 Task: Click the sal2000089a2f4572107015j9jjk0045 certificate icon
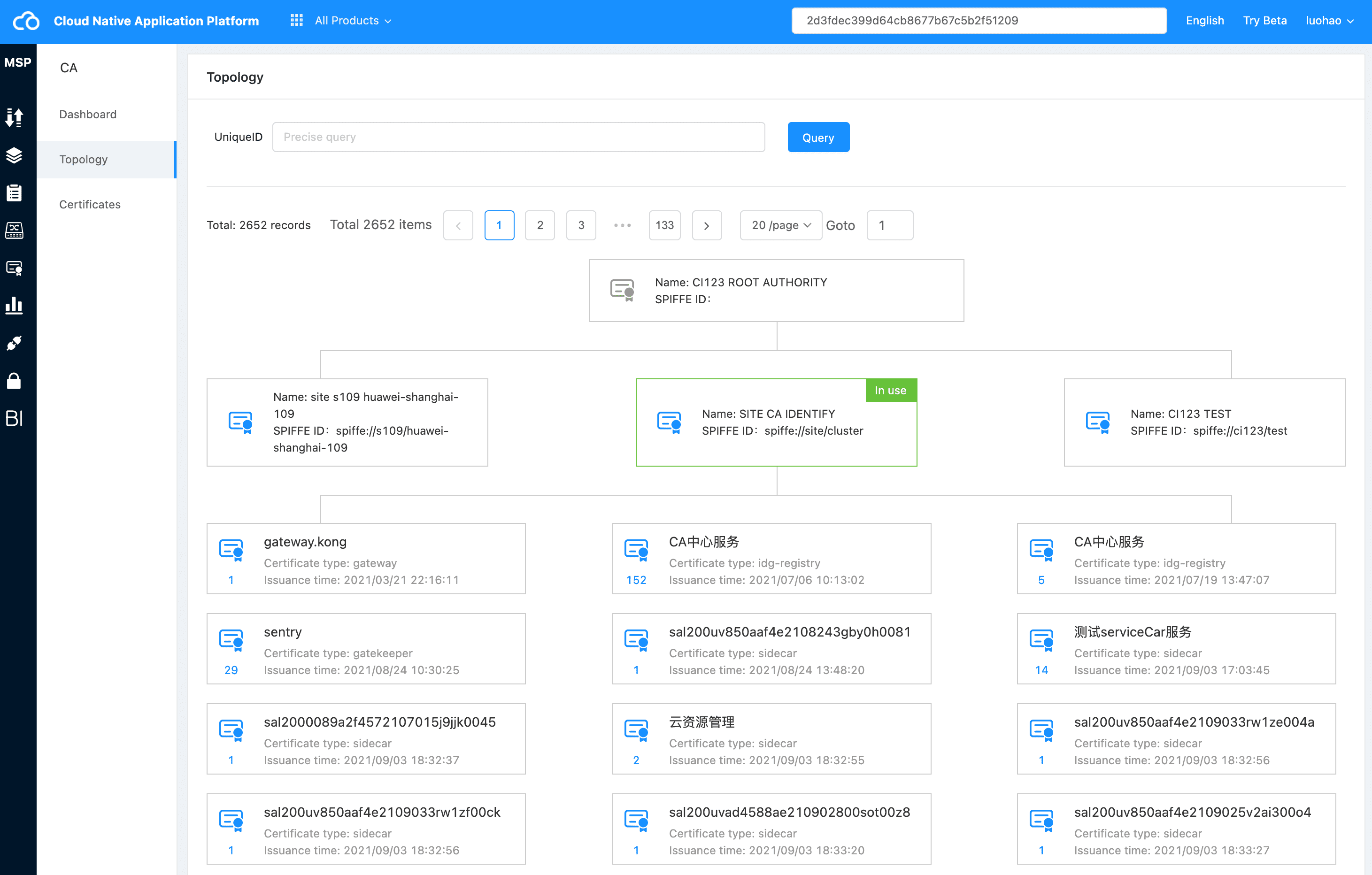coord(231,730)
